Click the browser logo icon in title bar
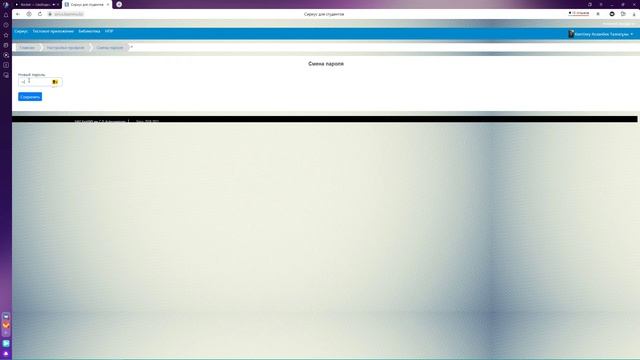 6,4
